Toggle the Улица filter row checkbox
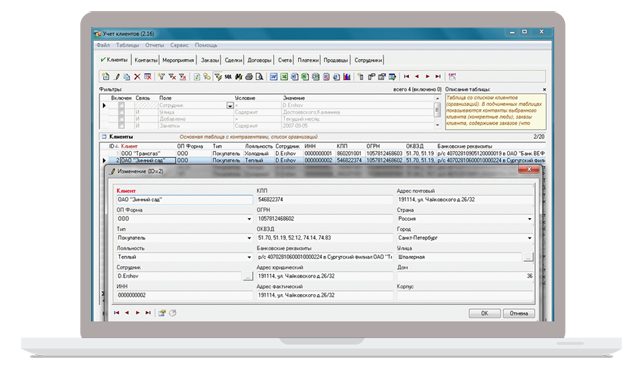The image size is (640, 366). click(x=121, y=112)
